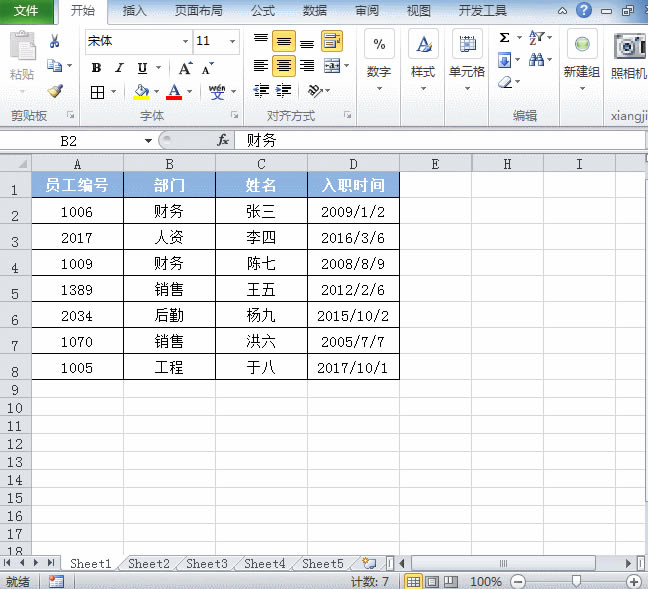Toggle center horizontal alignment
Image resolution: width=648 pixels, height=589 pixels.
(x=284, y=66)
